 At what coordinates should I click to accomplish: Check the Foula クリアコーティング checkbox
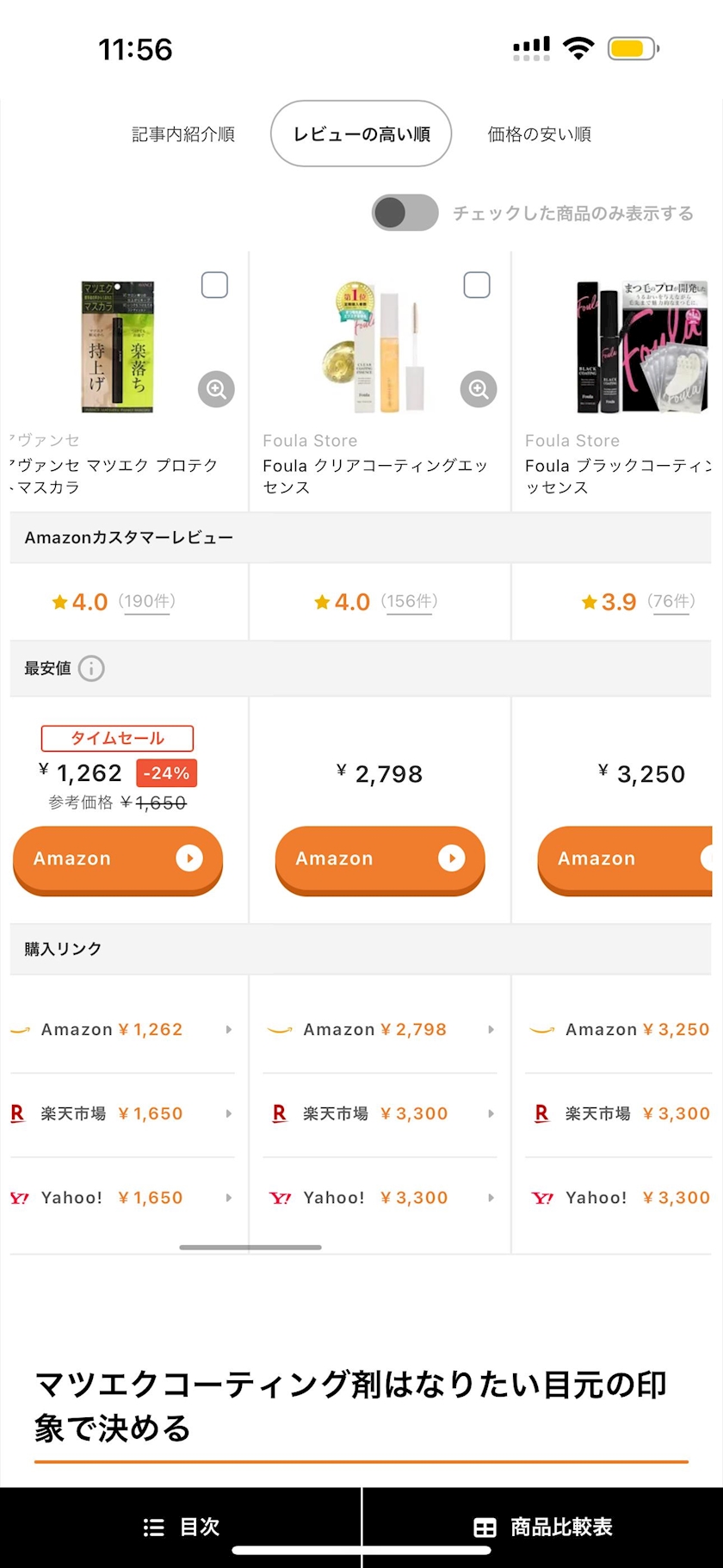pyautogui.click(x=477, y=285)
